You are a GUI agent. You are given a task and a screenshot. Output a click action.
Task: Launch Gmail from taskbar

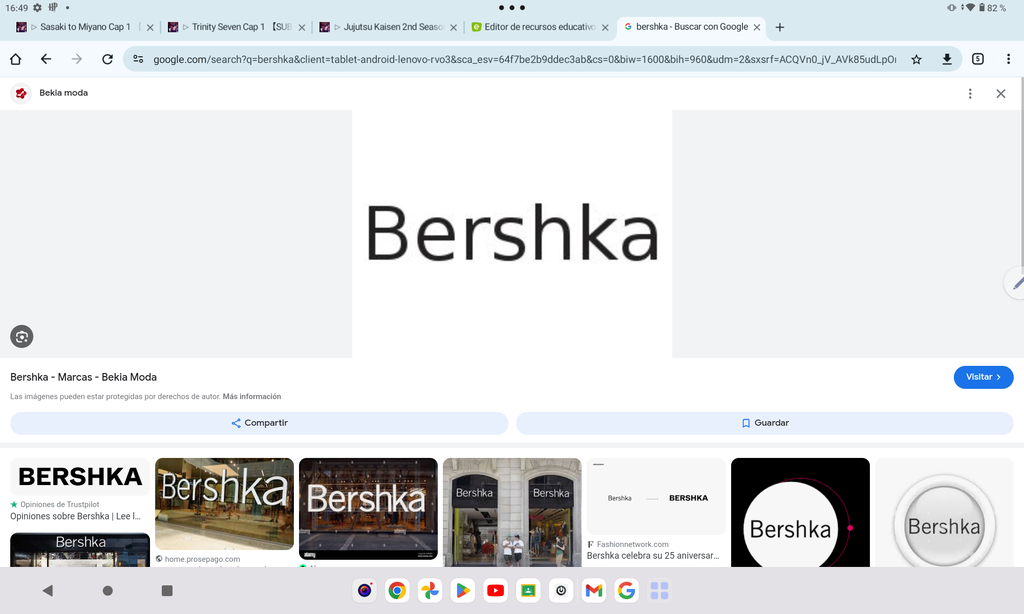coord(594,590)
